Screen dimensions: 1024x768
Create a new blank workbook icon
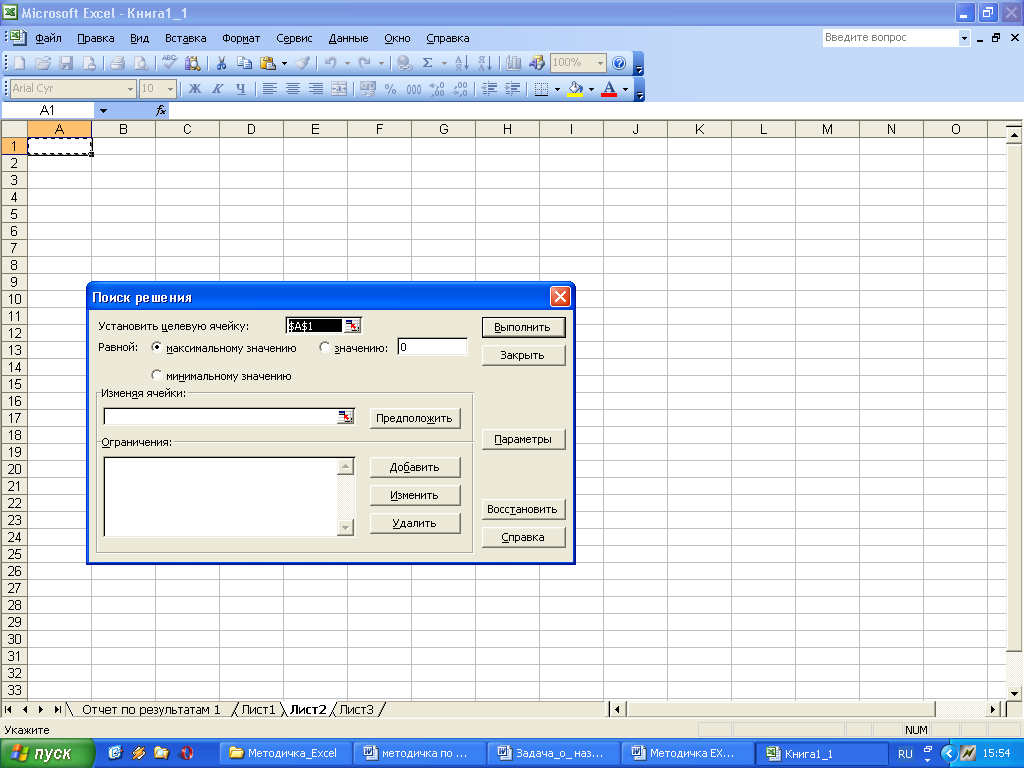pos(20,63)
